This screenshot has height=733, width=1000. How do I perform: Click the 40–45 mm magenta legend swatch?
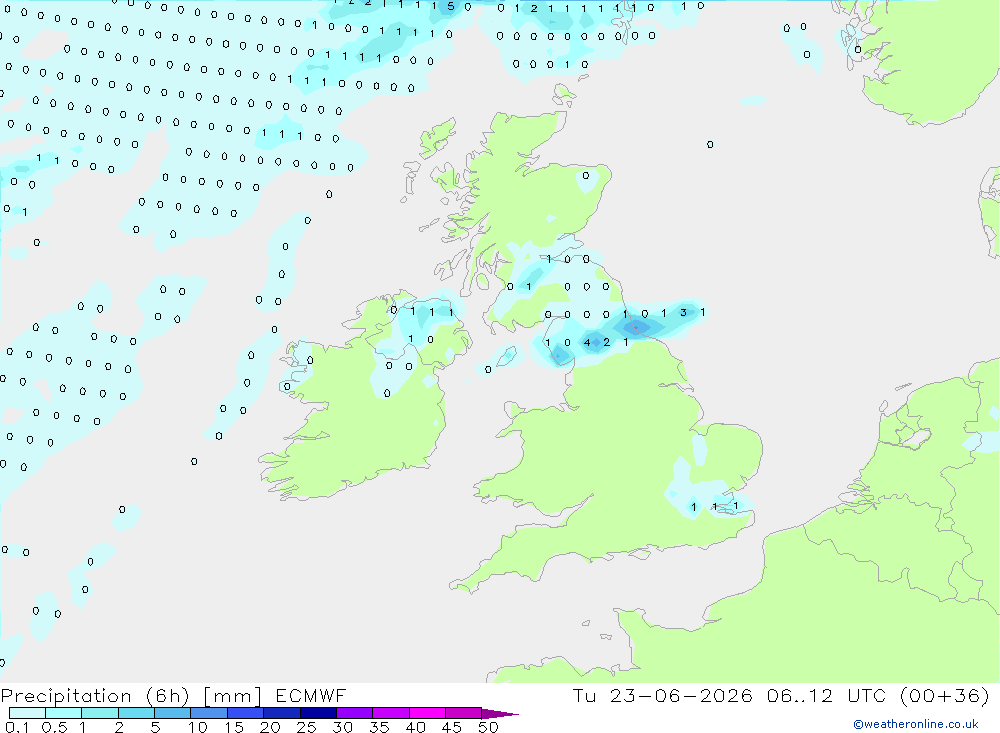[x=427, y=713]
